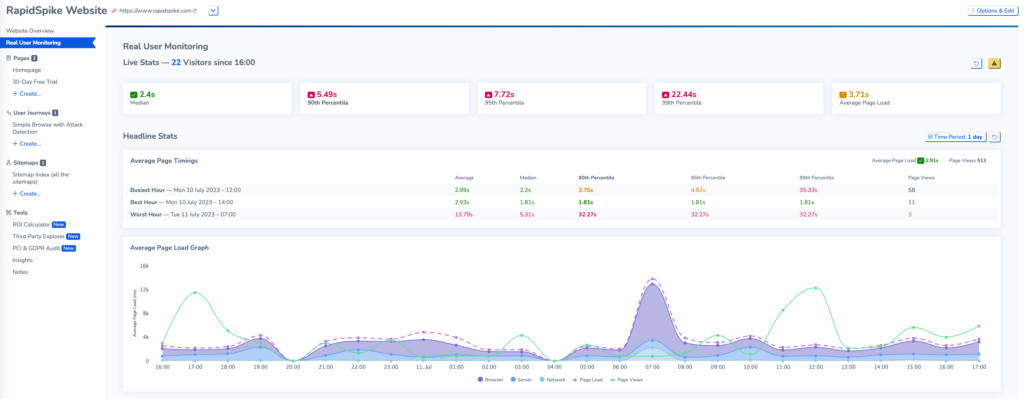This screenshot has width=1024, height=399.
Task: Click the 22 visitors count
Action: [176, 63]
